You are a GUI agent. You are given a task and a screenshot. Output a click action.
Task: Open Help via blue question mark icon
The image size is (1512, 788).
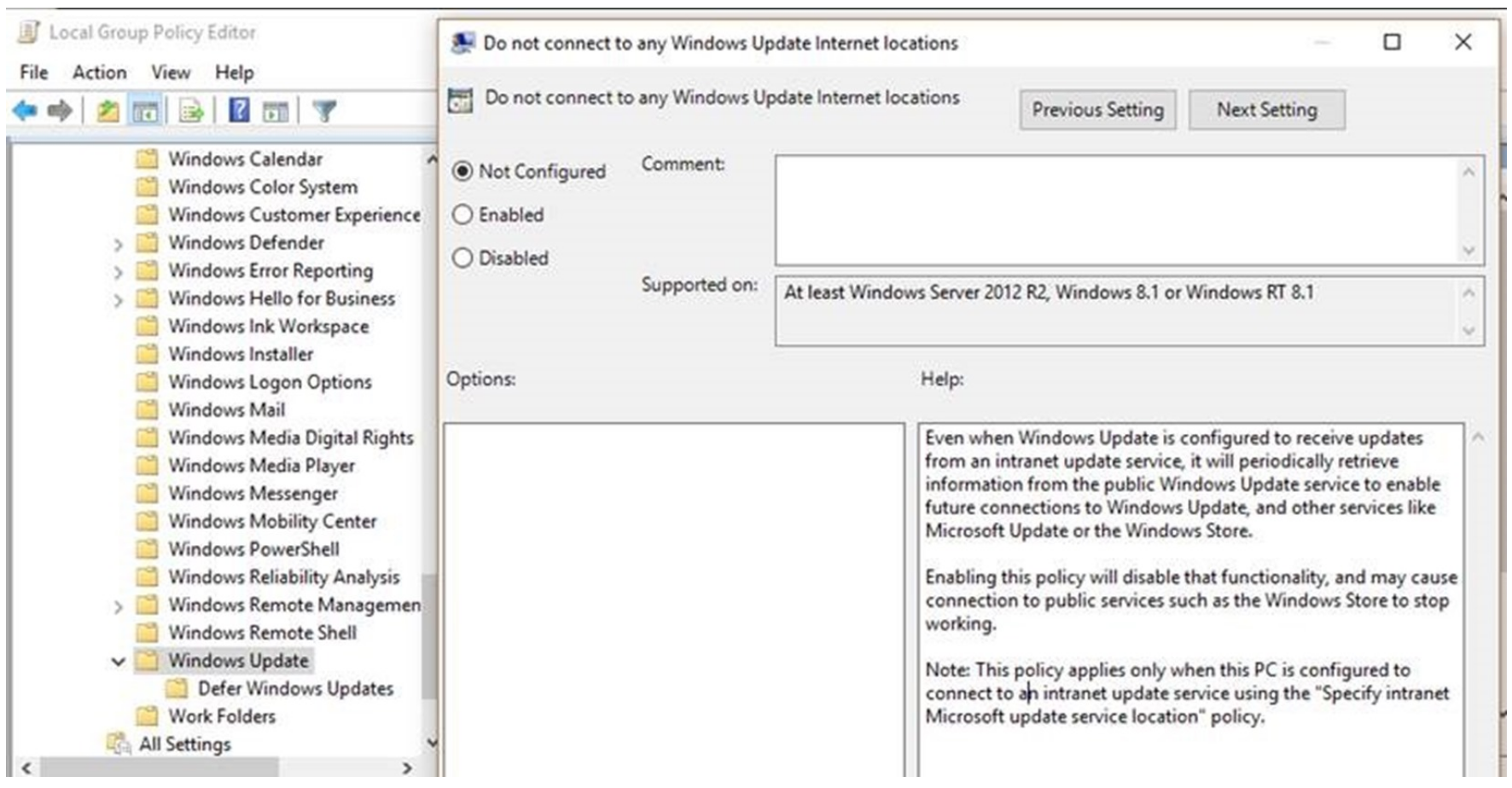240,110
